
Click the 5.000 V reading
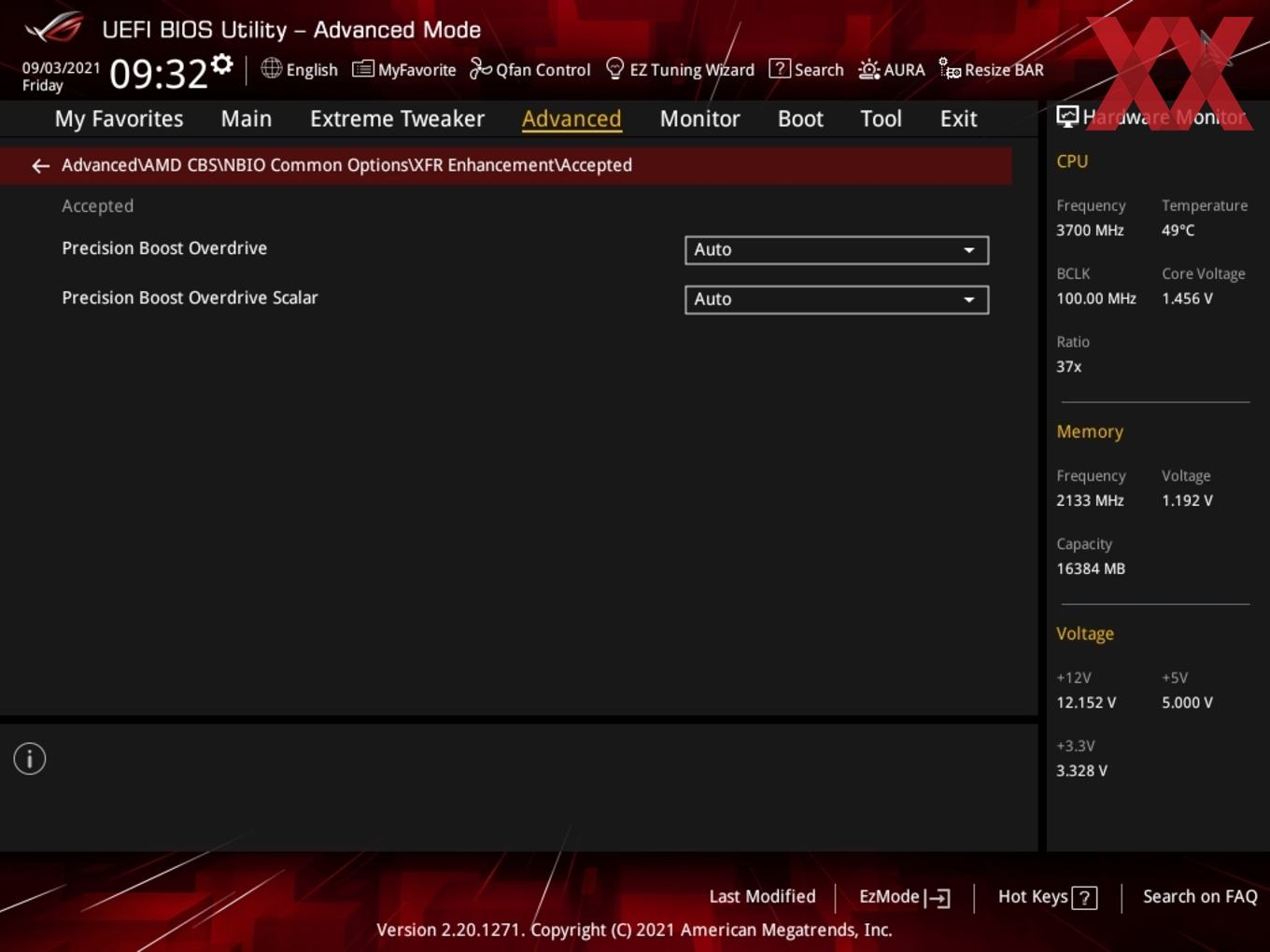click(1187, 703)
